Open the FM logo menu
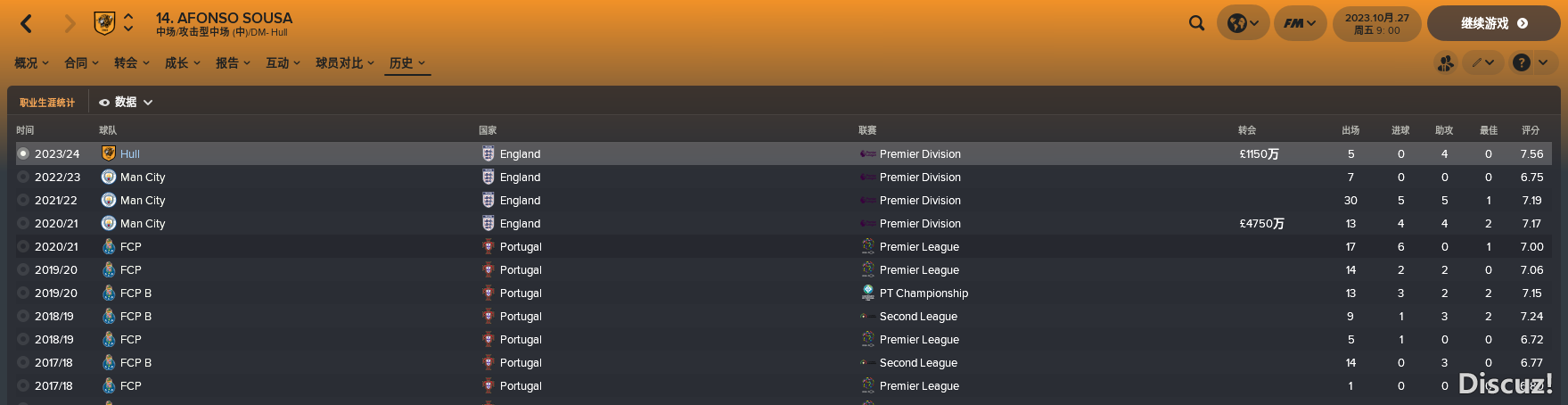Viewport: 1568px width, 405px height. (x=1300, y=23)
